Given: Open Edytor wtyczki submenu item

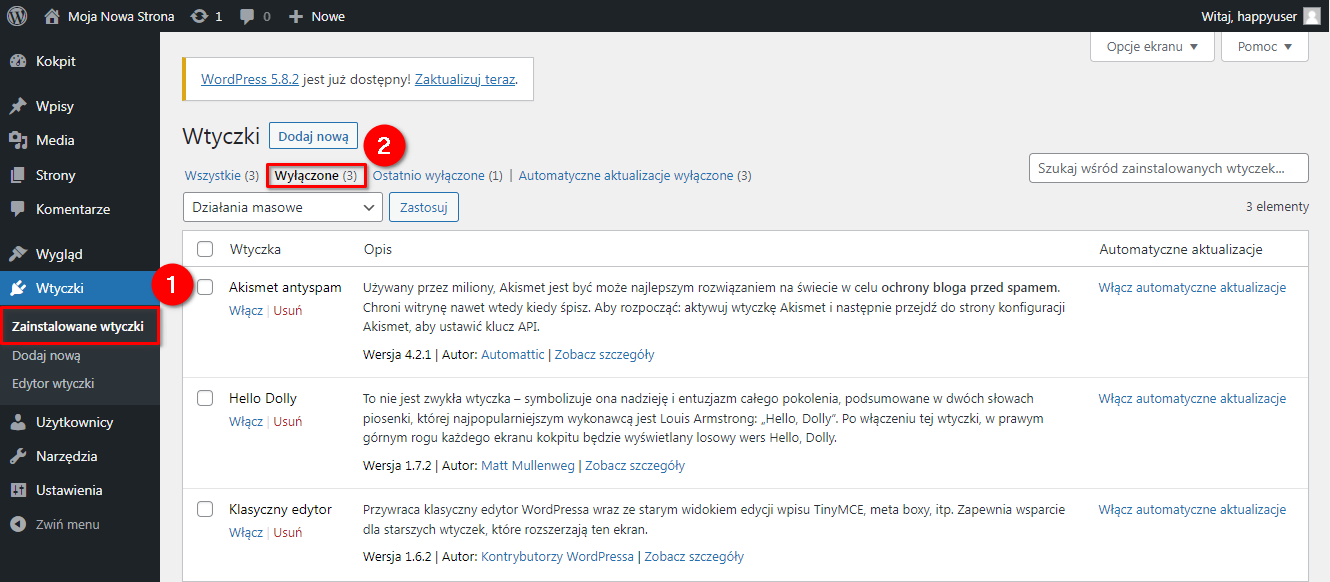Looking at the screenshot, I should 53,383.
